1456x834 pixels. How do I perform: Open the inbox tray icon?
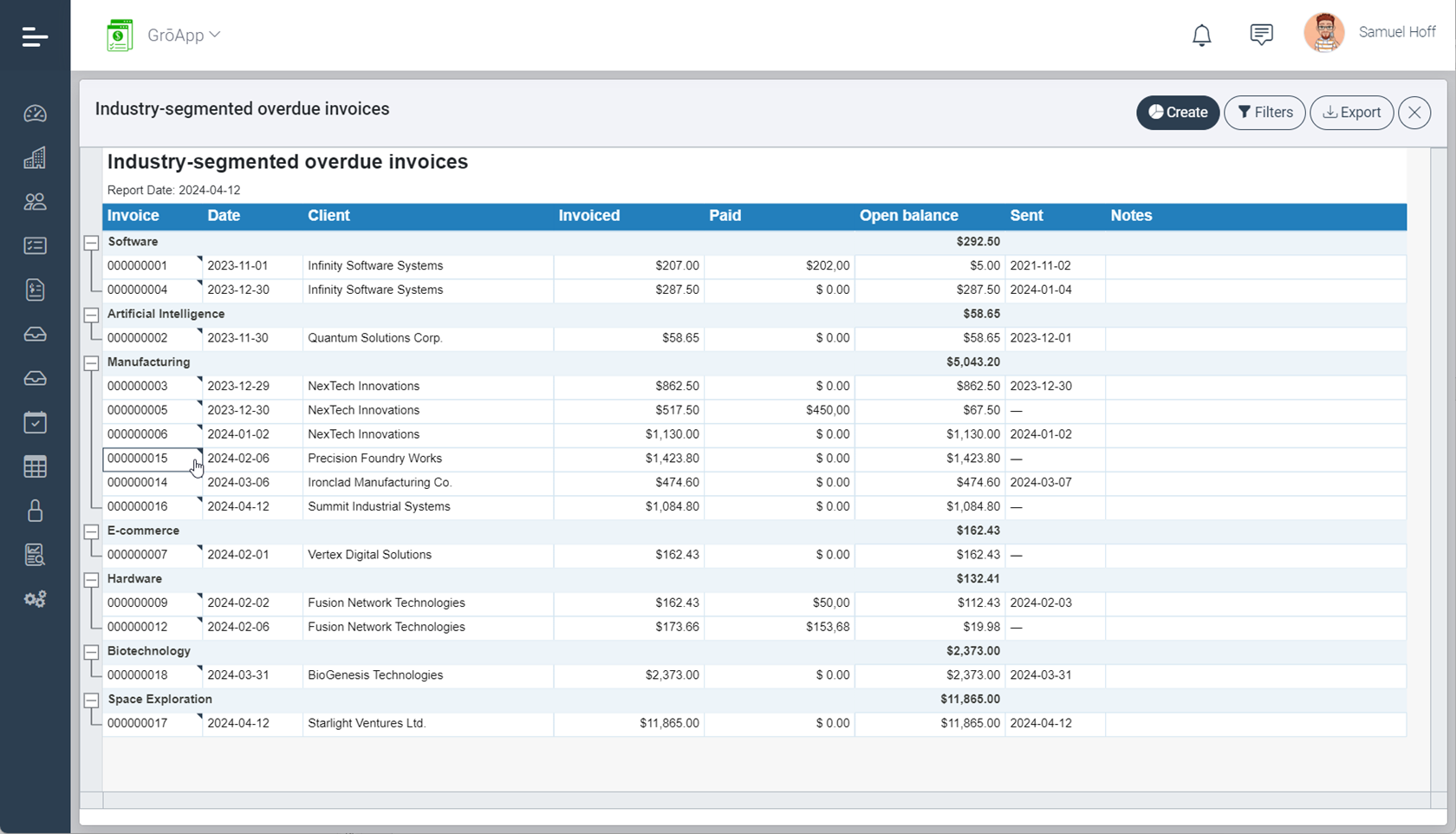pyautogui.click(x=35, y=334)
